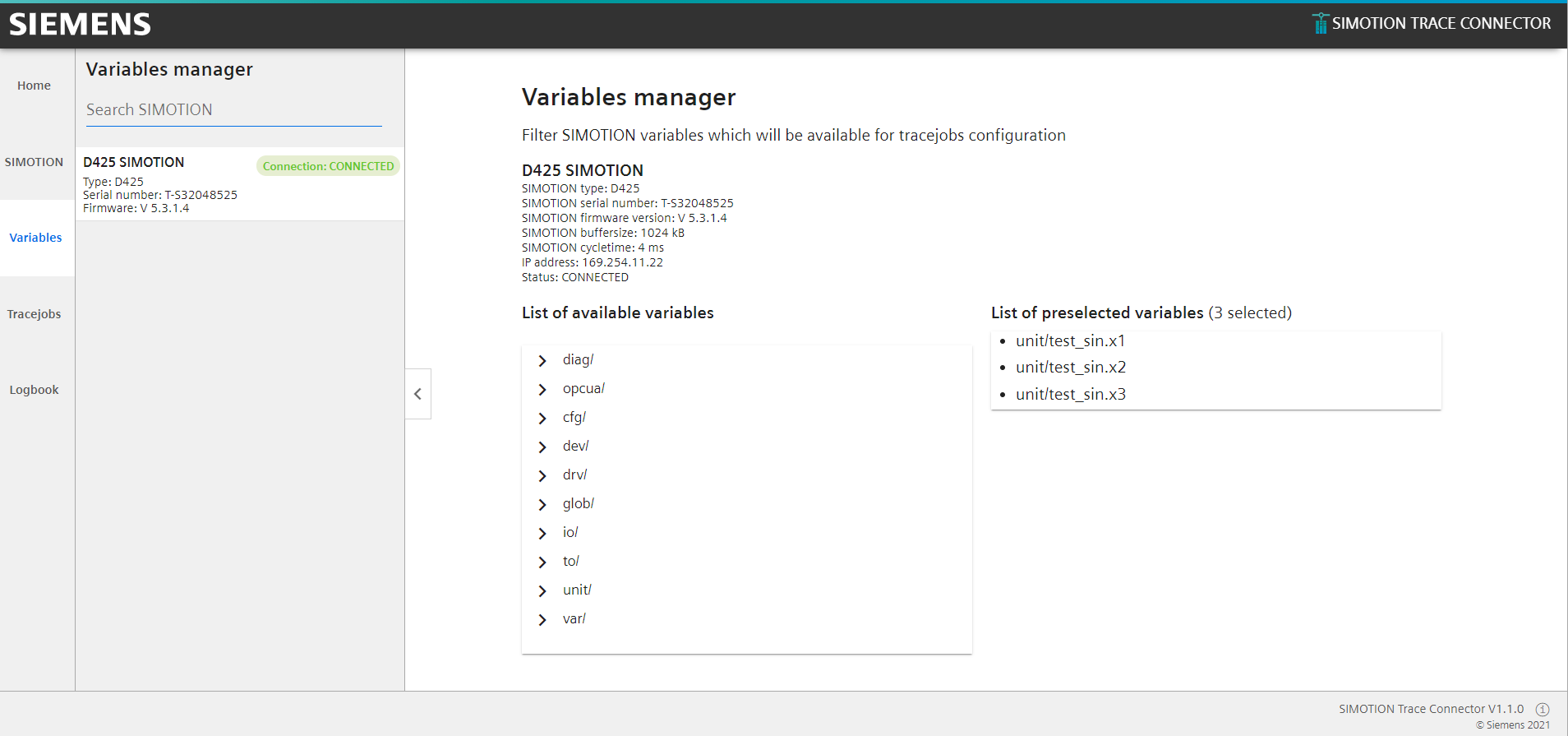Click the SIMOTION Trace Connector header icon
Image resolution: width=1568 pixels, height=736 pixels.
tap(1320, 23)
